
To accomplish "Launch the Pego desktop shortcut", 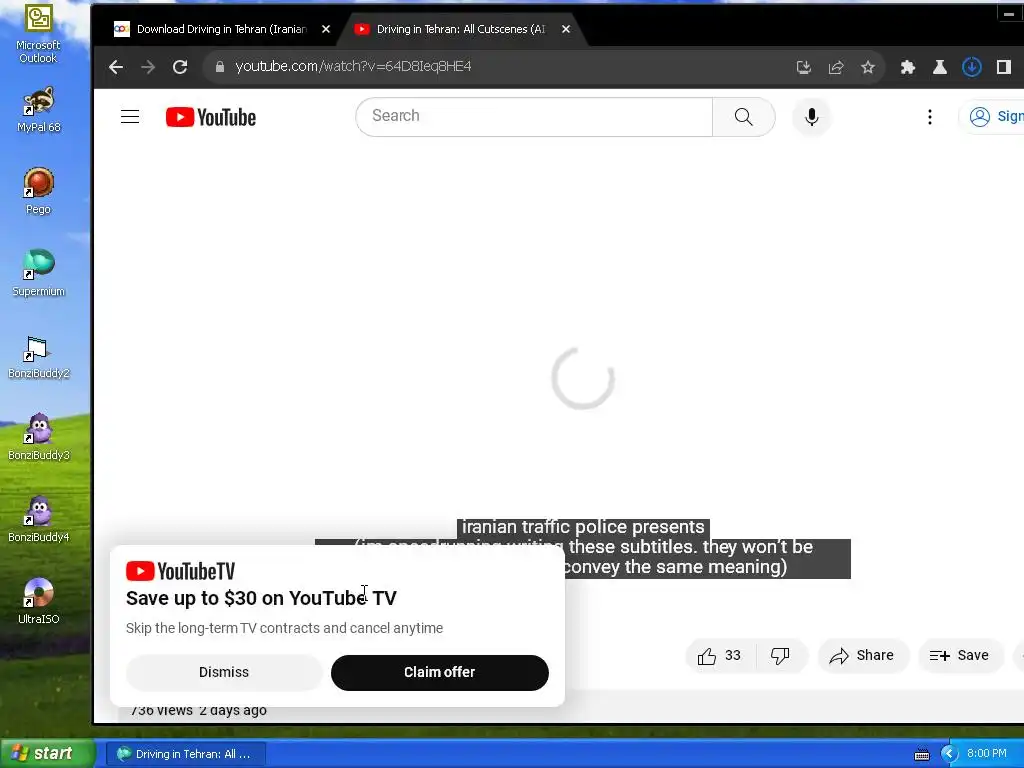I will point(39,191).
